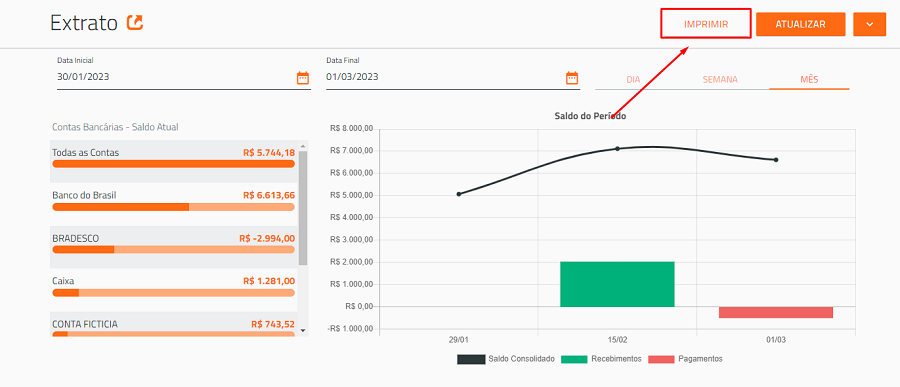Image resolution: width=900 pixels, height=387 pixels.
Task: Click the green Recebimentos bar at 15/02
Action: (x=617, y=284)
